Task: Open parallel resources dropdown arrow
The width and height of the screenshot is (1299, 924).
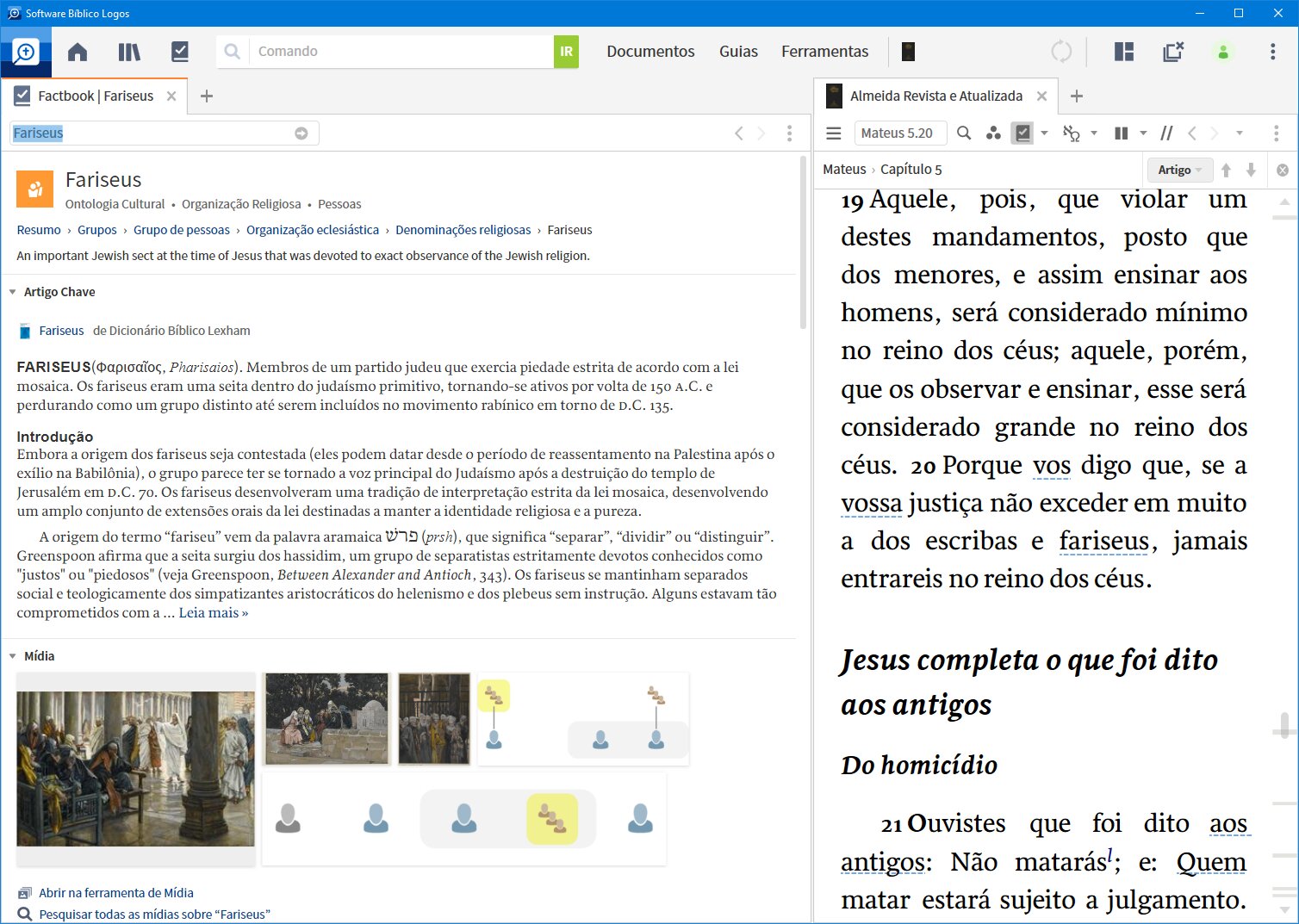Action: point(1143,133)
